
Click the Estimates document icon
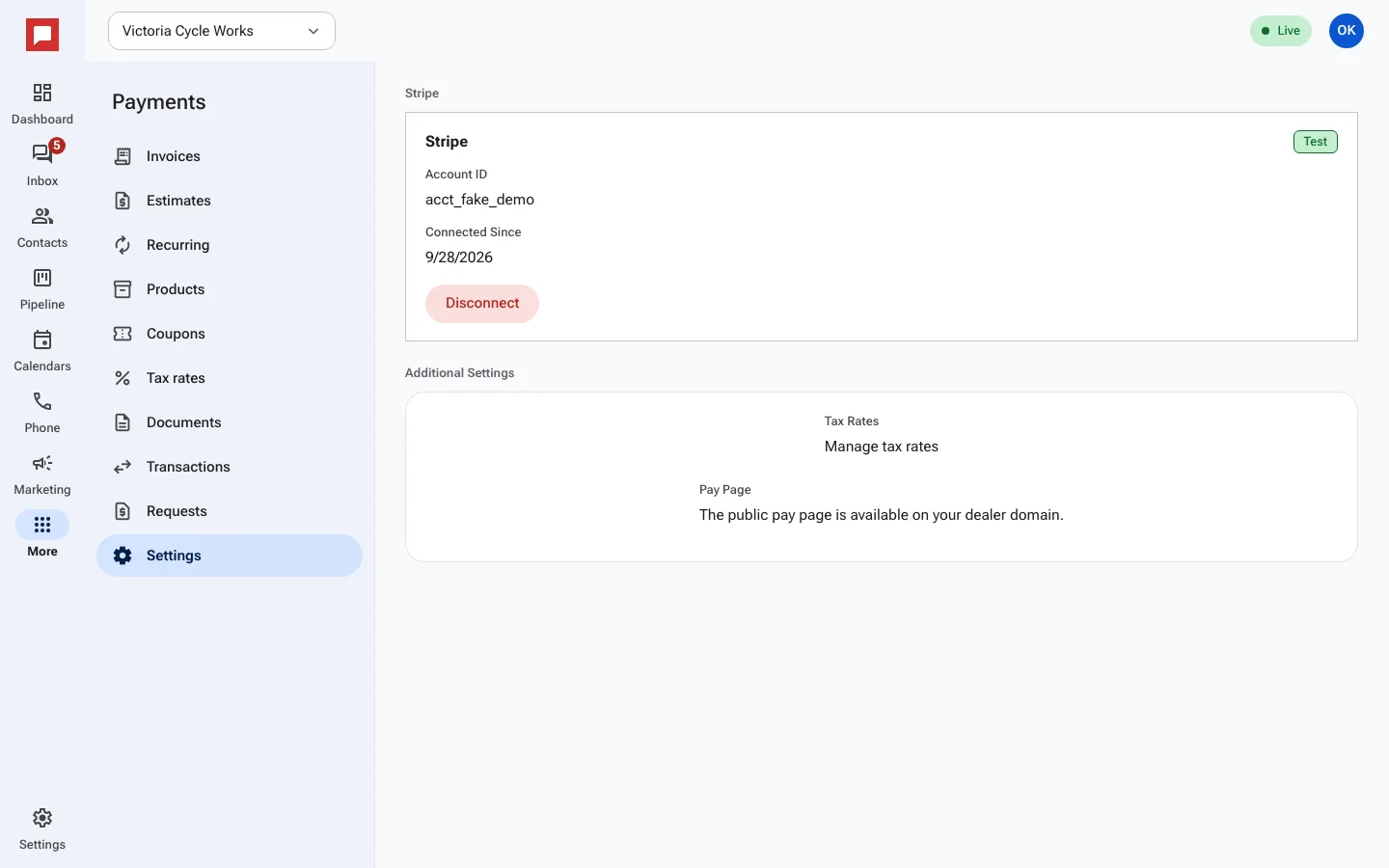tap(123, 201)
